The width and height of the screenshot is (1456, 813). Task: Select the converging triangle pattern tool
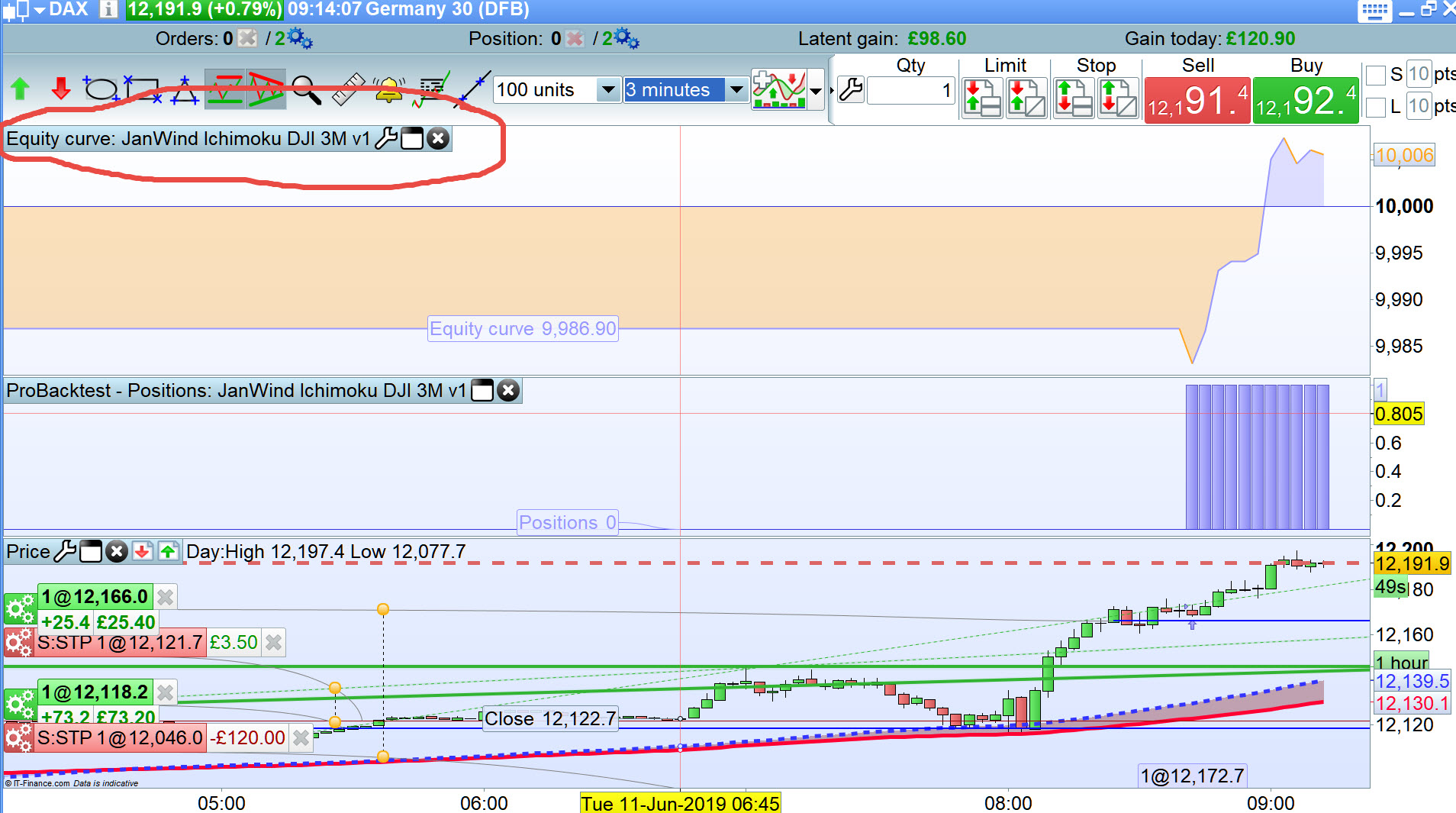[266, 90]
